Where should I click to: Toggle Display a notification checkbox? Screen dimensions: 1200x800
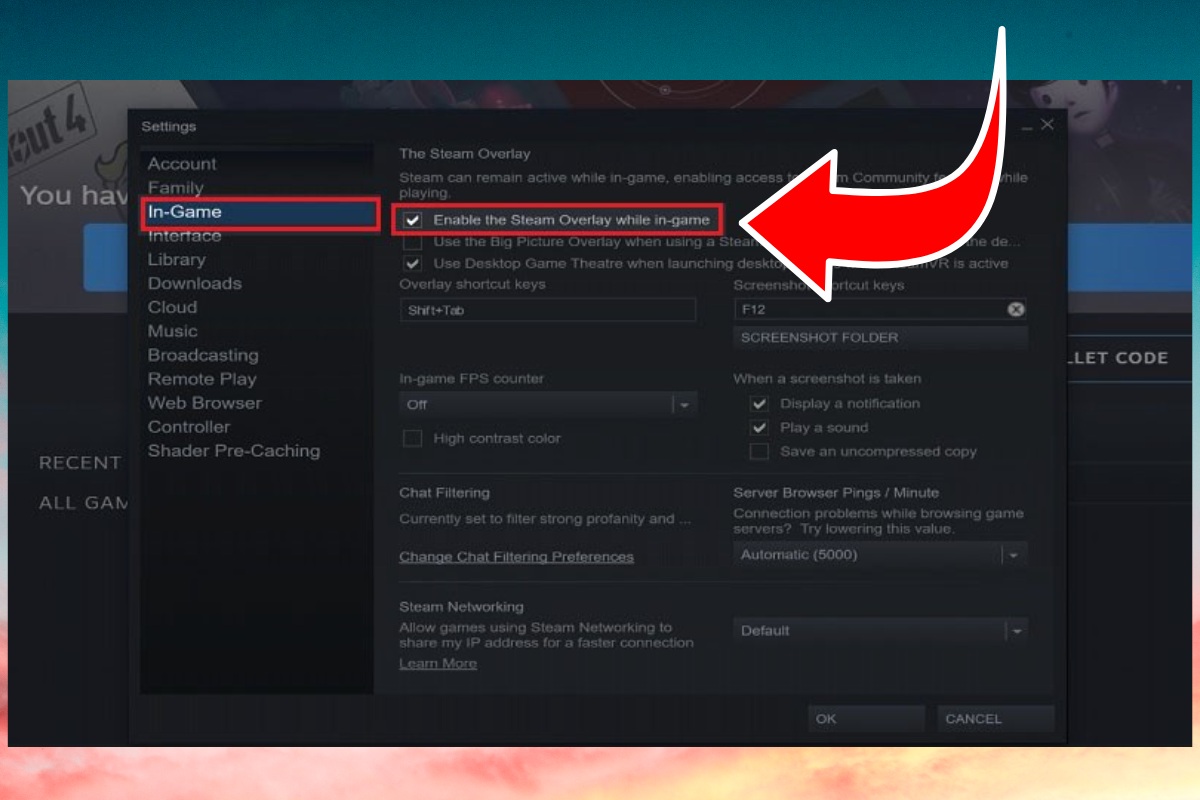click(760, 404)
